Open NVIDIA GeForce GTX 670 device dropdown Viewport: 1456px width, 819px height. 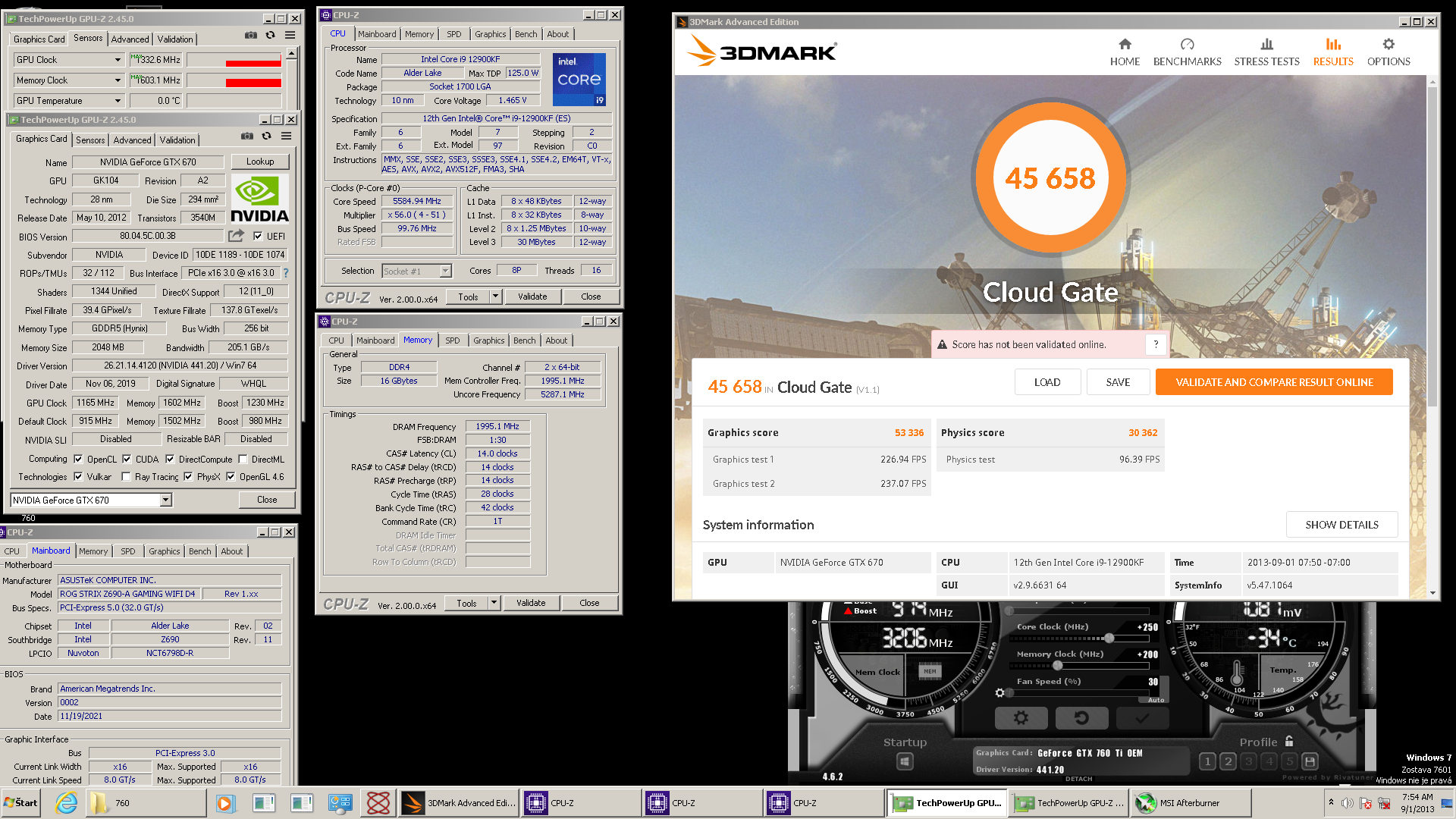pos(165,500)
